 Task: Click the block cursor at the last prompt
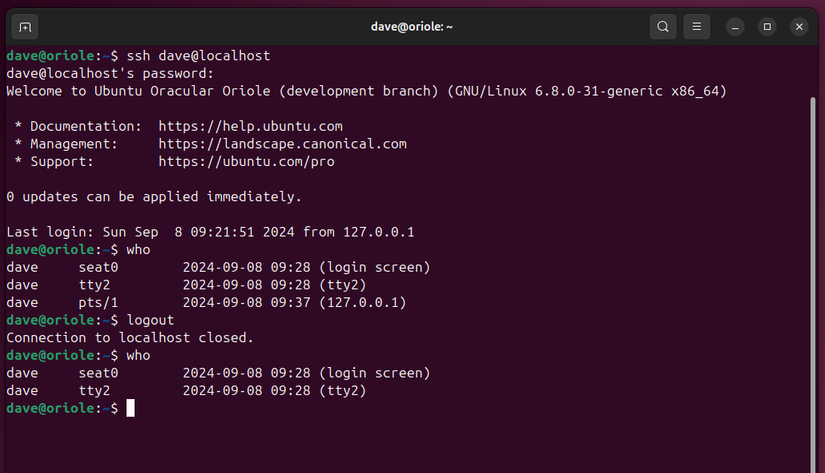130,408
